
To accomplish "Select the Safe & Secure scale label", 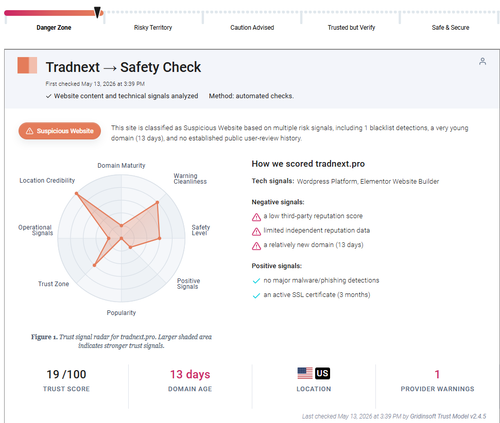I will point(450,28).
